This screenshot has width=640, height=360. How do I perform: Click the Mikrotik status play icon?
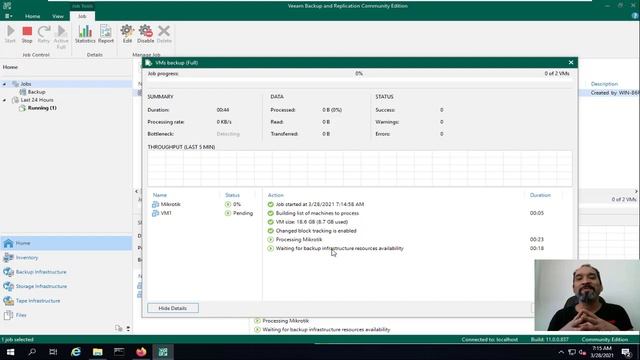(x=228, y=204)
